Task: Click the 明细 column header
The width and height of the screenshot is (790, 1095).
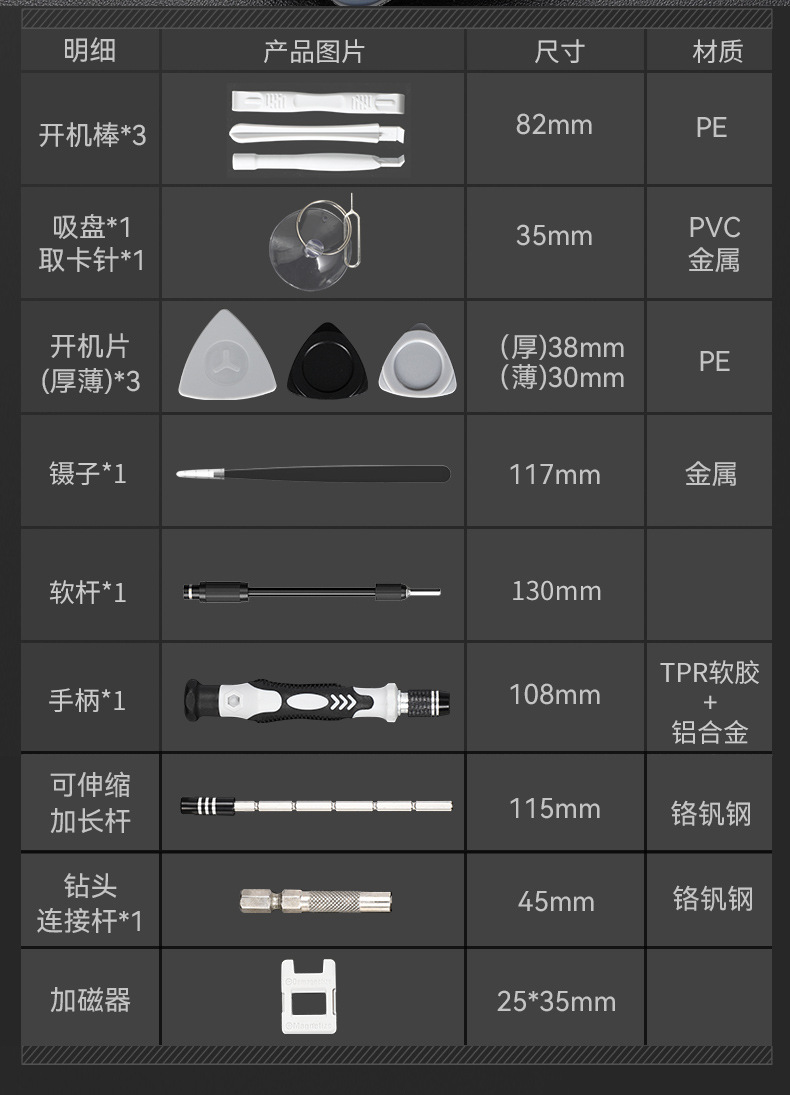Action: click(90, 51)
